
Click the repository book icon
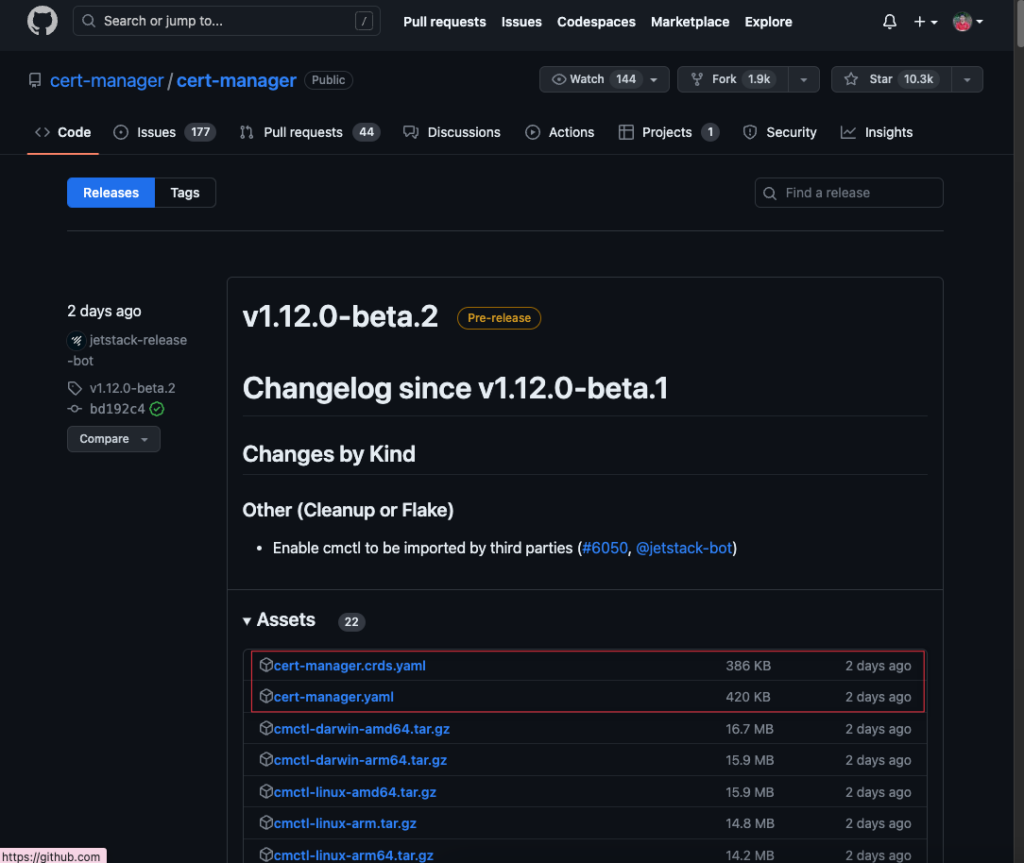[35, 80]
